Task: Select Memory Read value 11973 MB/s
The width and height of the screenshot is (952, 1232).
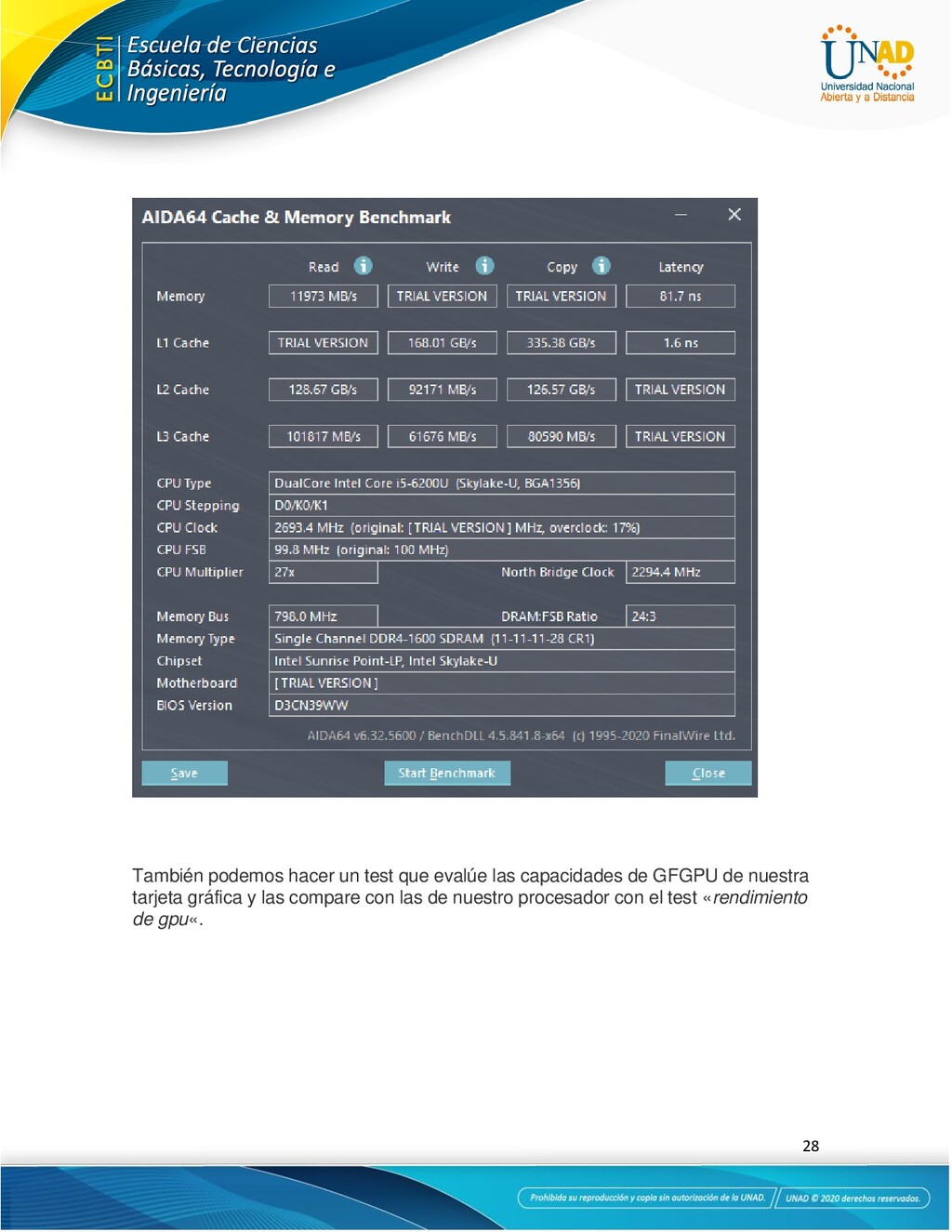Action: tap(323, 296)
